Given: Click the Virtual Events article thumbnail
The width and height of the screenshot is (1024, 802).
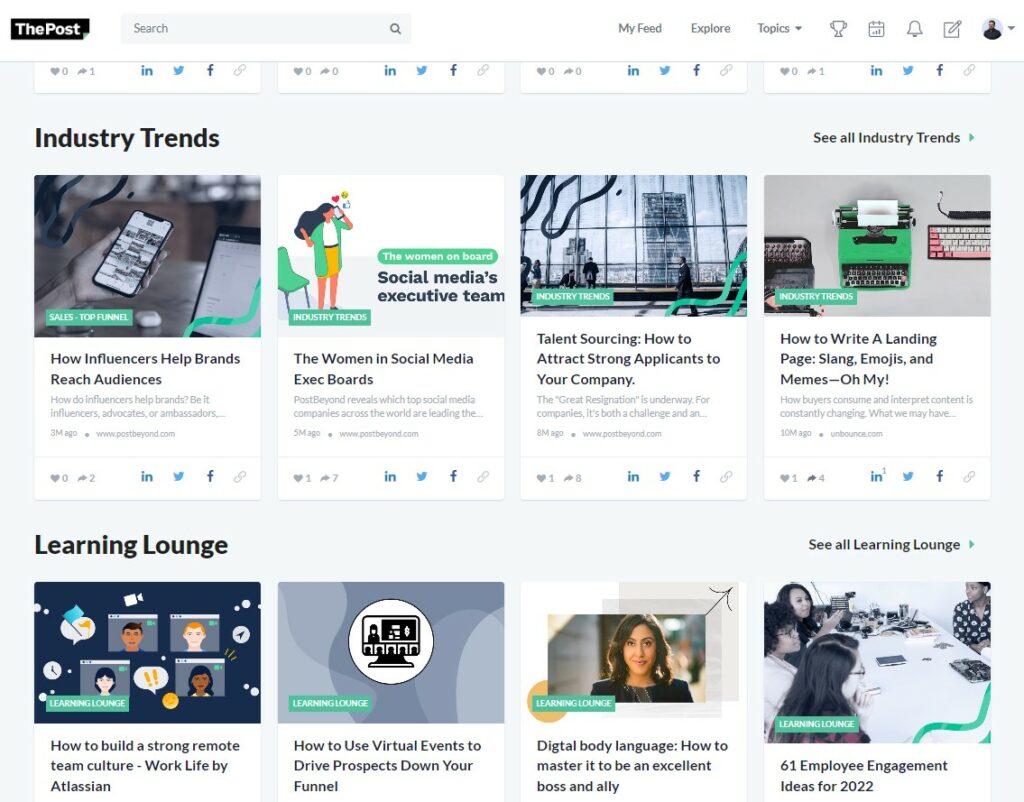Looking at the screenshot, I should point(390,651).
